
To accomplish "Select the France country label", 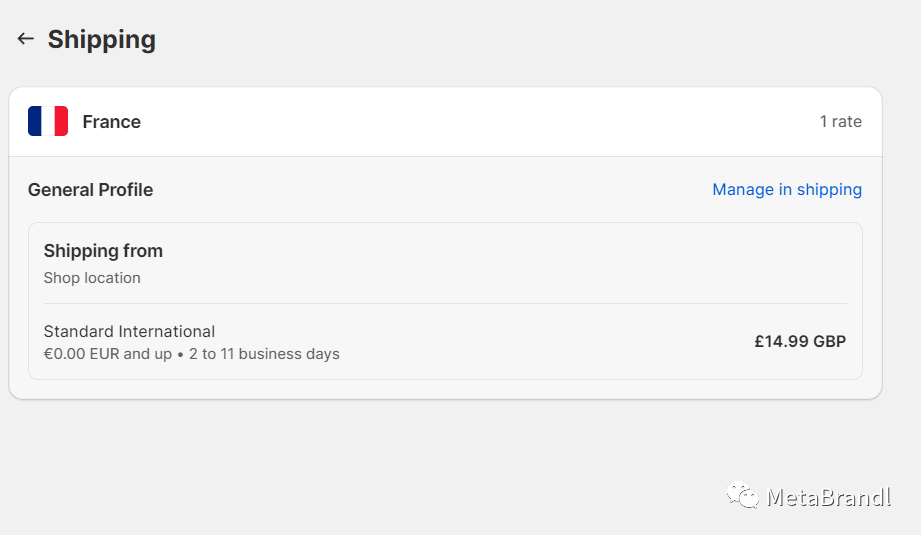I will (x=112, y=122).
